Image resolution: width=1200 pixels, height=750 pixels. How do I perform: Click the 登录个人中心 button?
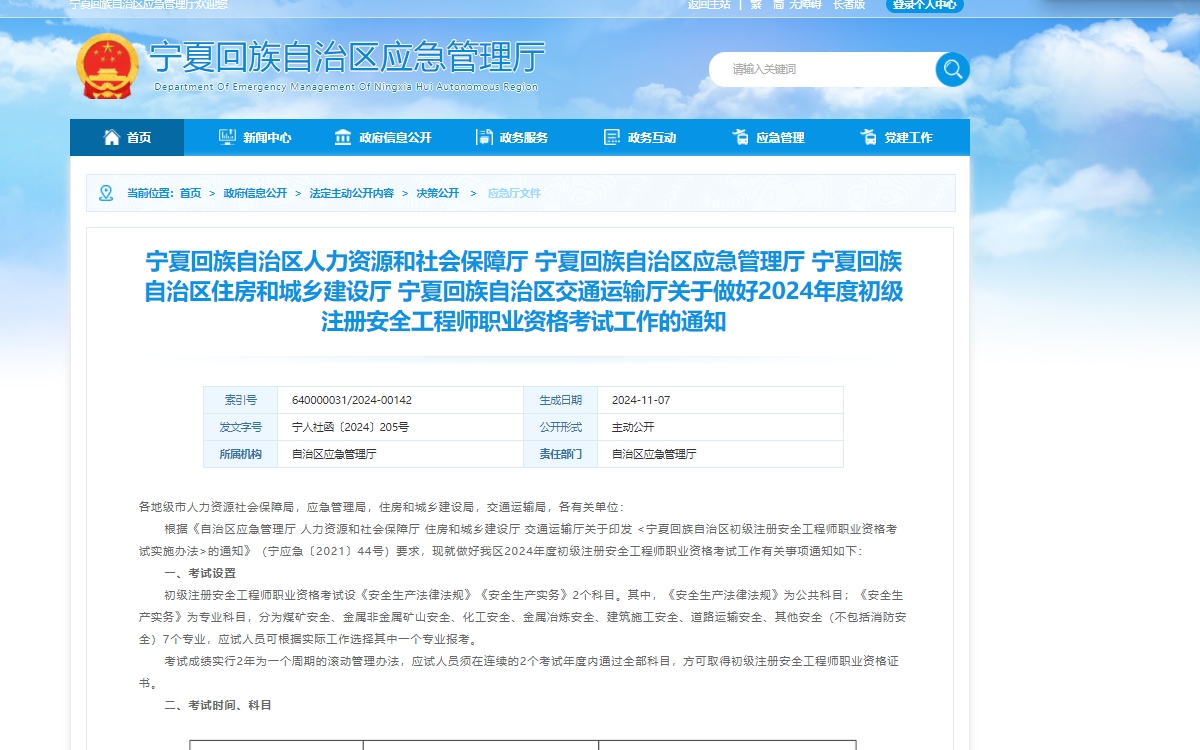[x=924, y=6]
